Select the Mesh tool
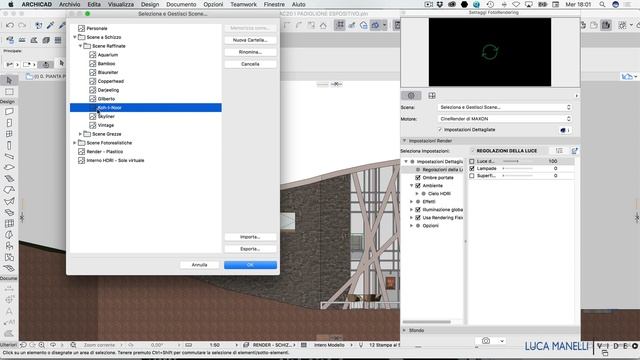 9,268
